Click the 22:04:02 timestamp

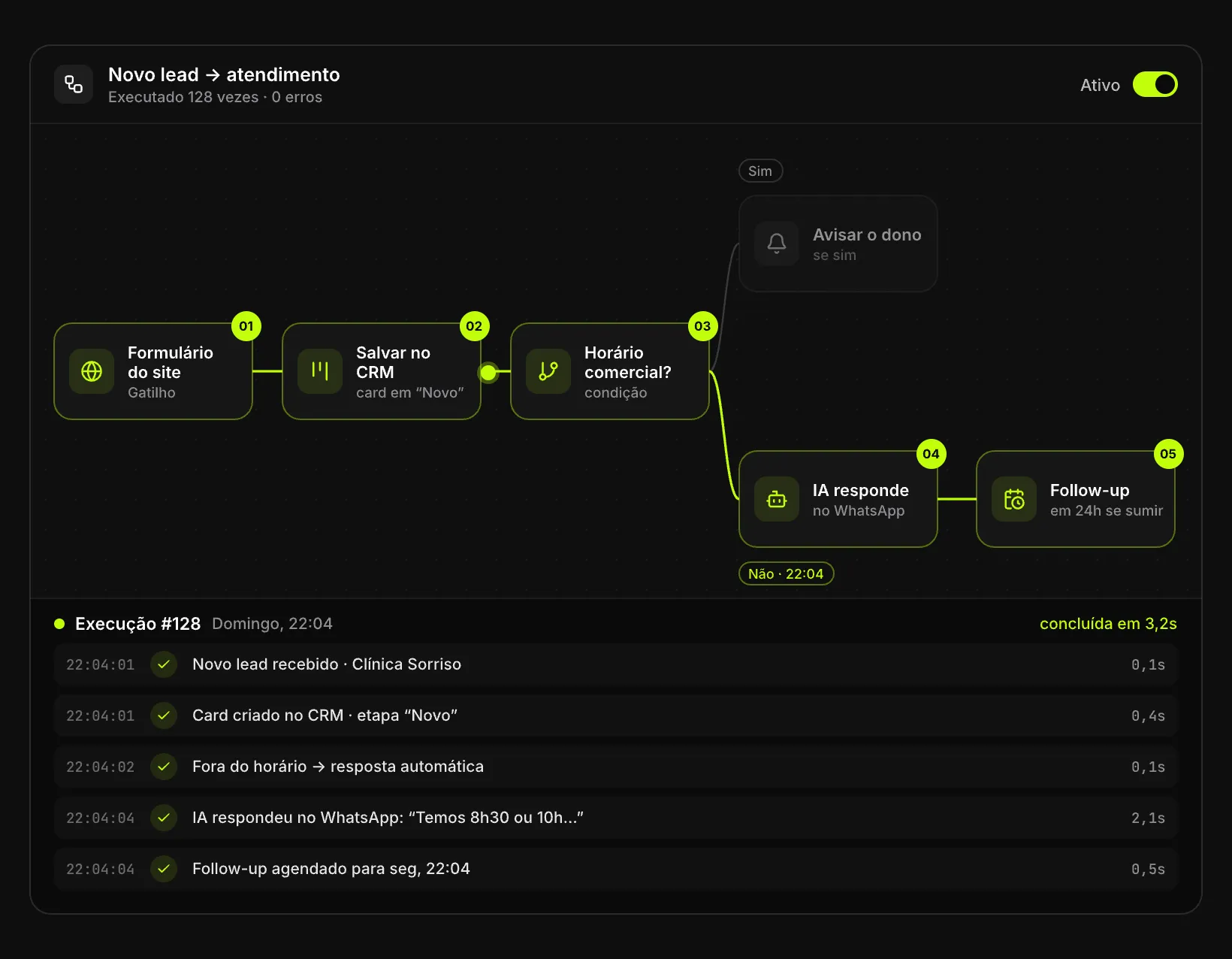100,767
